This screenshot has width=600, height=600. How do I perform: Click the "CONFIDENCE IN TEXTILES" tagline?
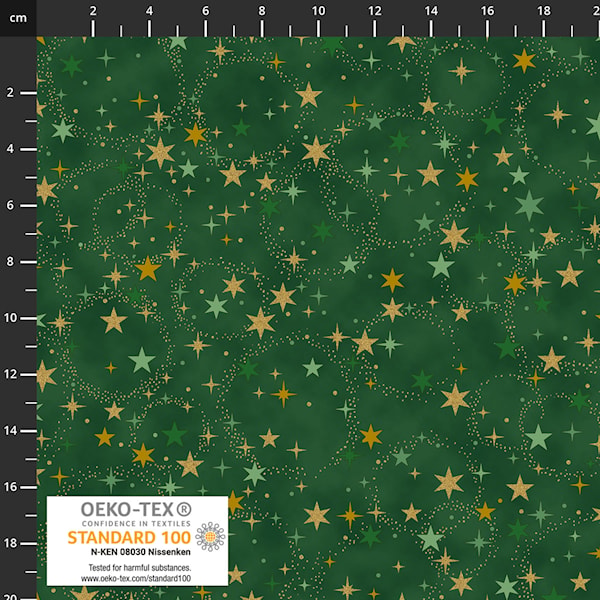(136, 523)
